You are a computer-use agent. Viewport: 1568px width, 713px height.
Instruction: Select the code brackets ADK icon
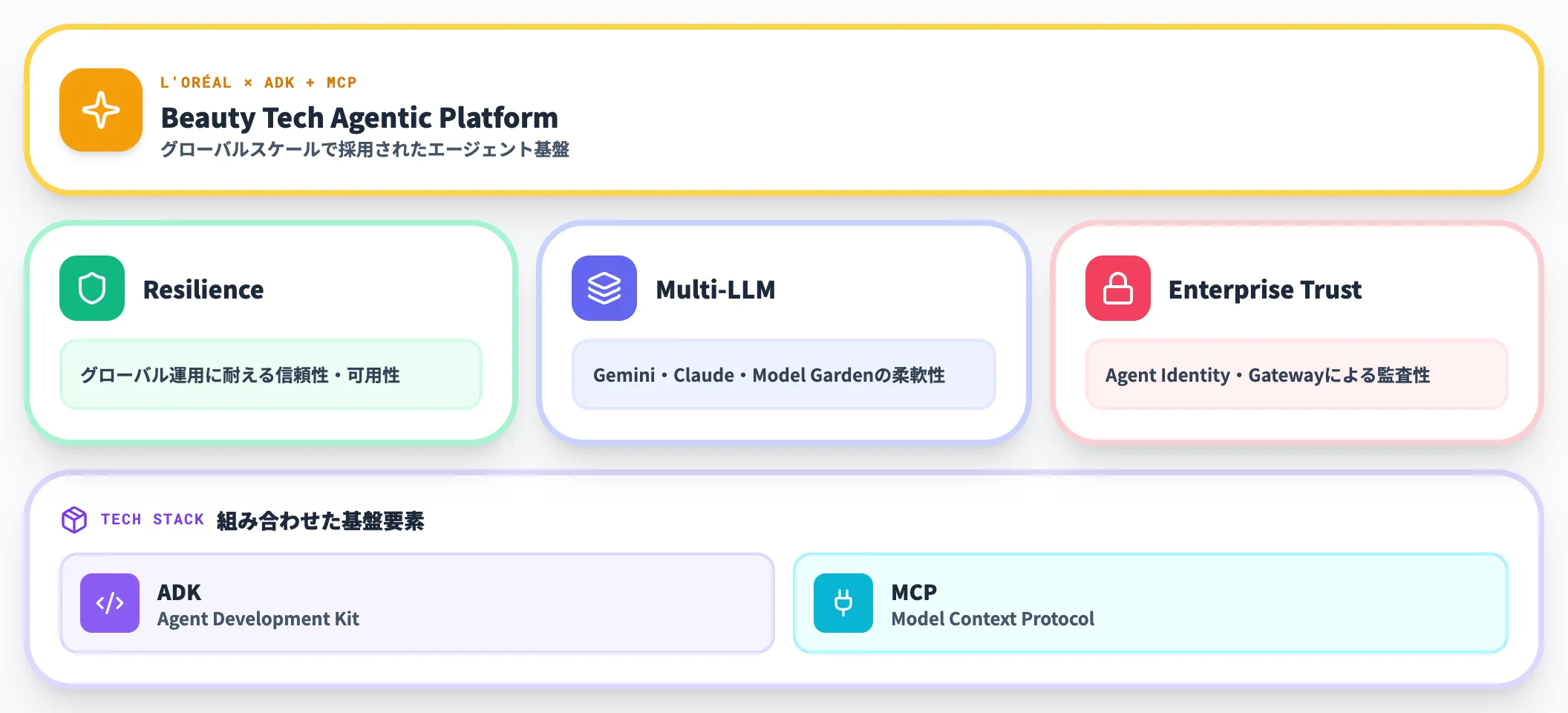pos(109,603)
